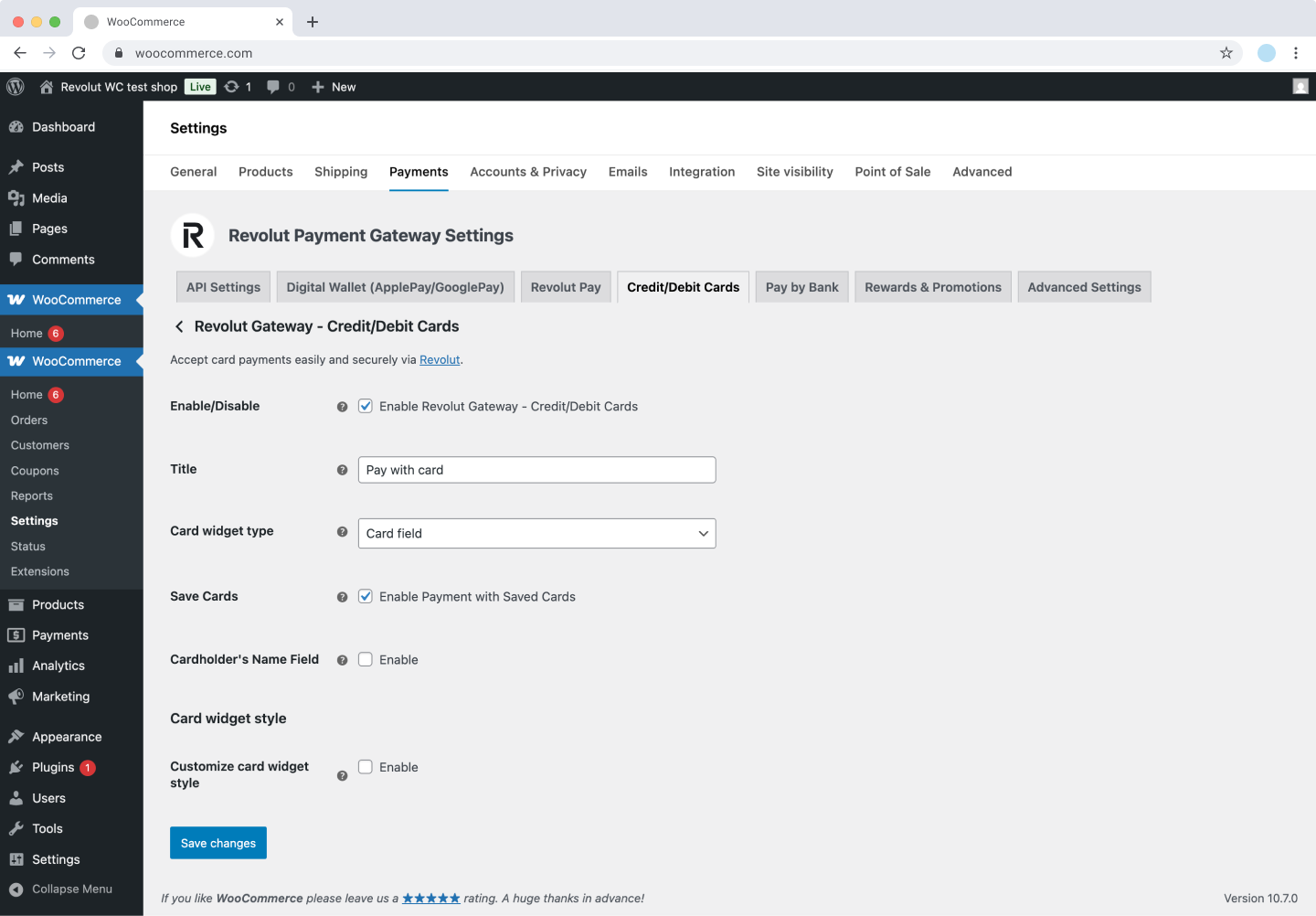The image size is (1316, 916).
Task: Open the Advanced settings tab
Action: coord(982,172)
